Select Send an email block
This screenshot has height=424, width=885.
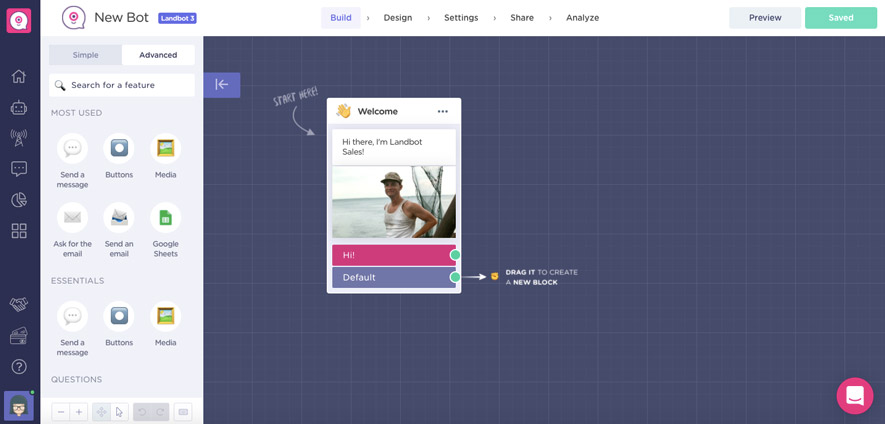coord(119,230)
